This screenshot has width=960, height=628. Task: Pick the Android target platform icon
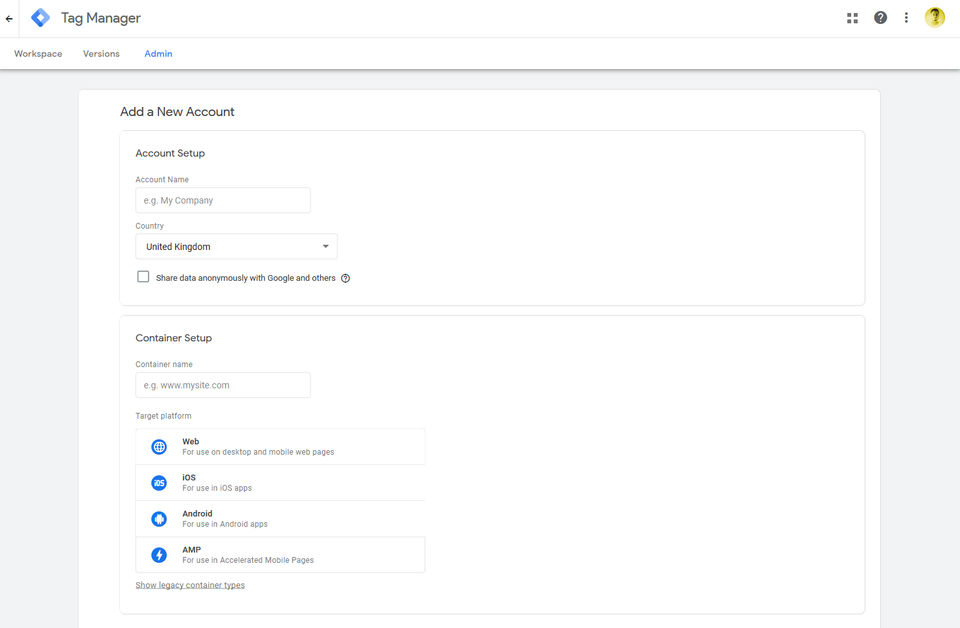(159, 519)
